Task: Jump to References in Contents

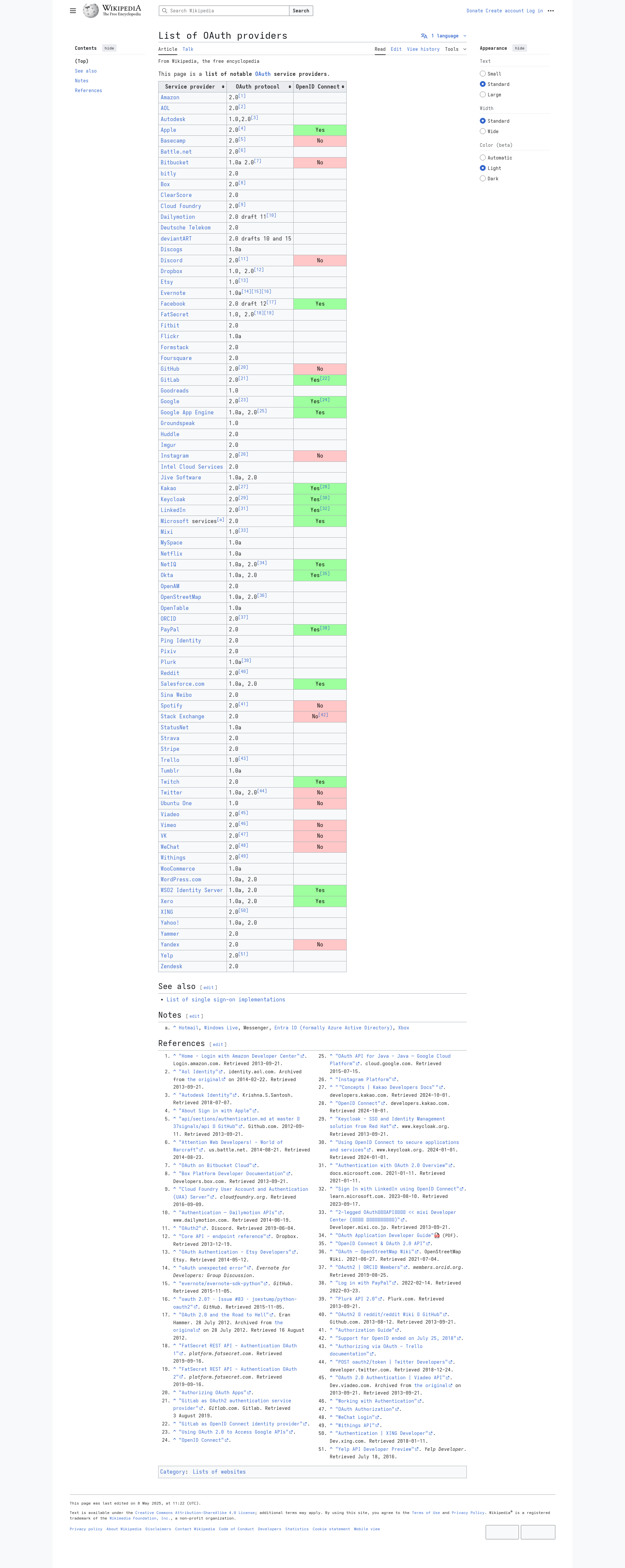Action: (x=88, y=91)
